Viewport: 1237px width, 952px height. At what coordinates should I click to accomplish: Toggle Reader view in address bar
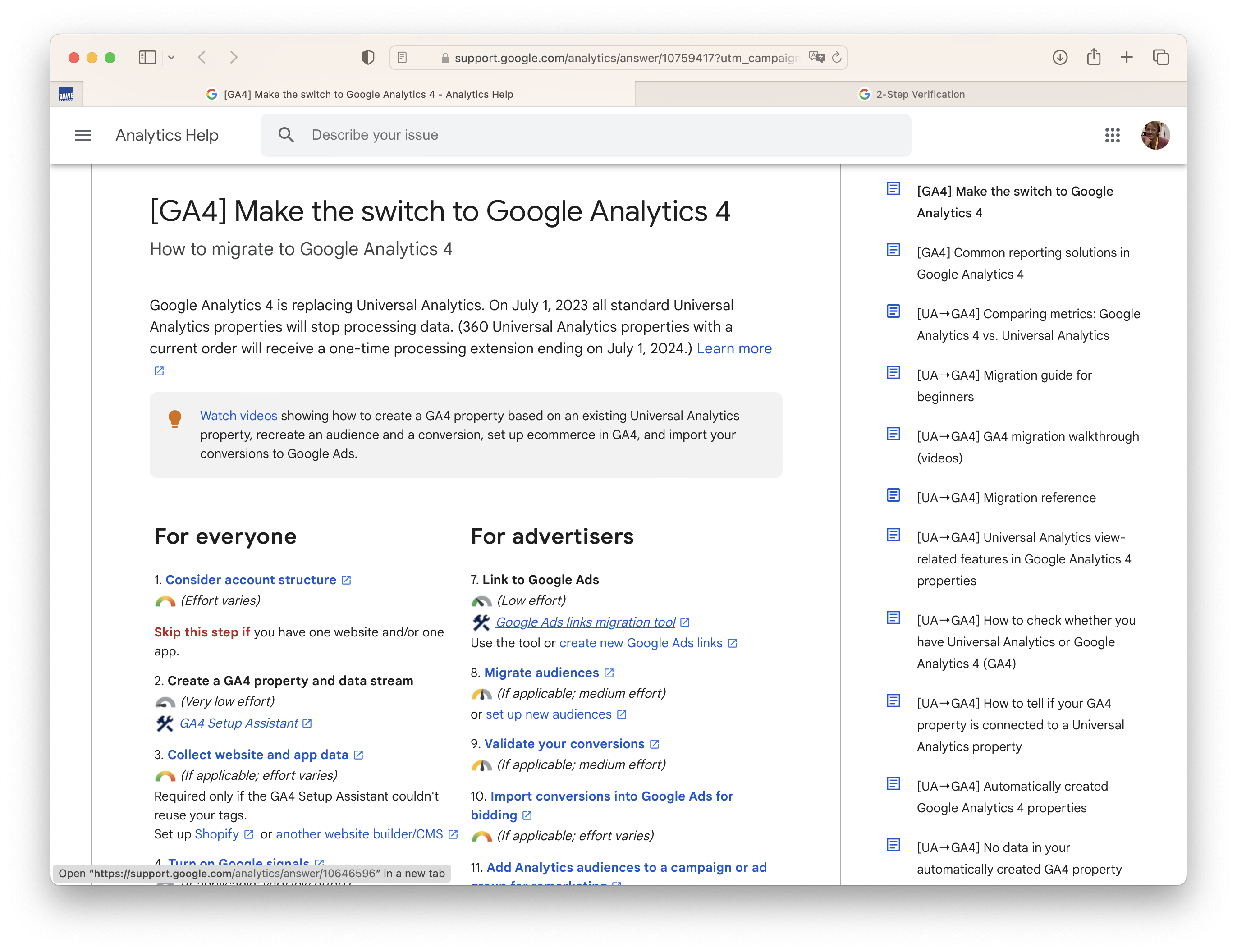tap(402, 58)
